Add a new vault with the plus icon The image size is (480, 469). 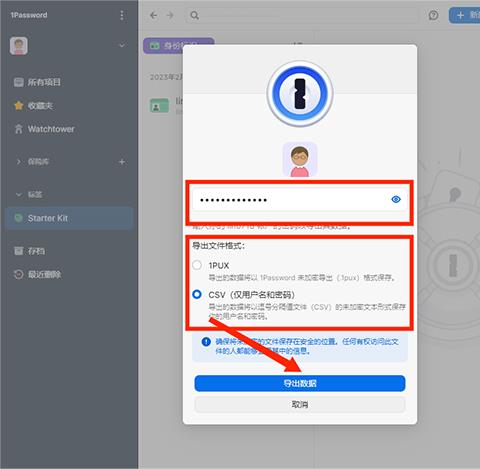point(122,162)
